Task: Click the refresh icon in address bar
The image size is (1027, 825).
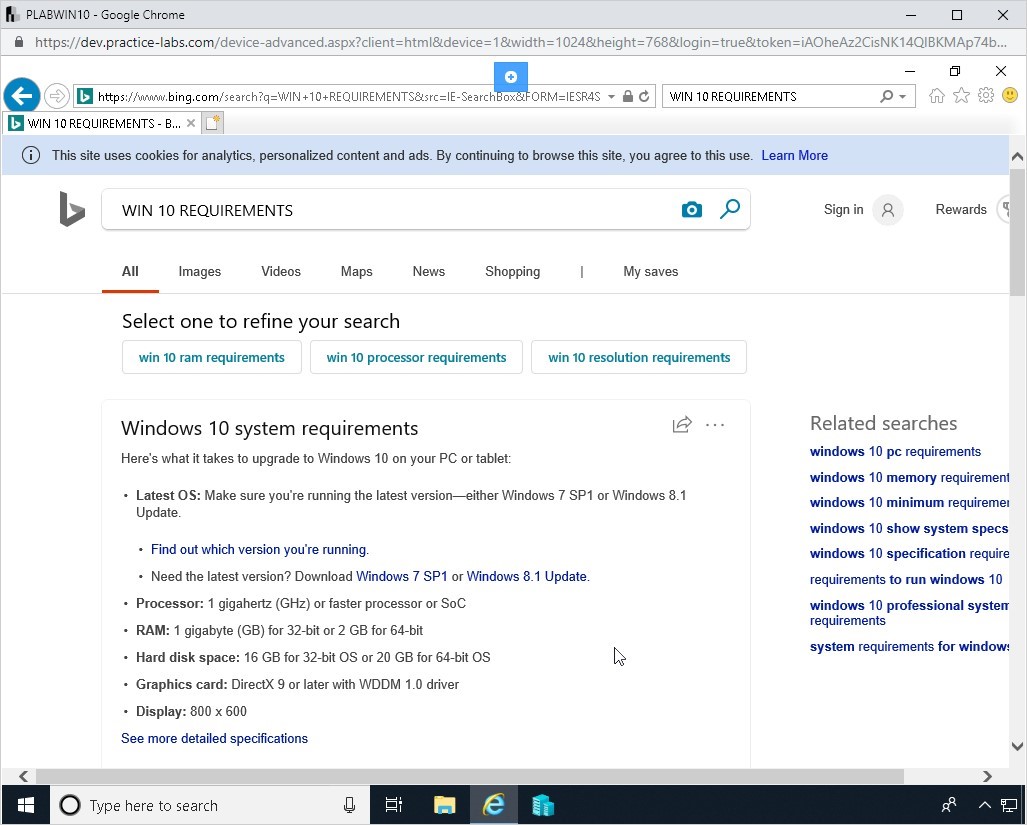Action: coord(644,96)
